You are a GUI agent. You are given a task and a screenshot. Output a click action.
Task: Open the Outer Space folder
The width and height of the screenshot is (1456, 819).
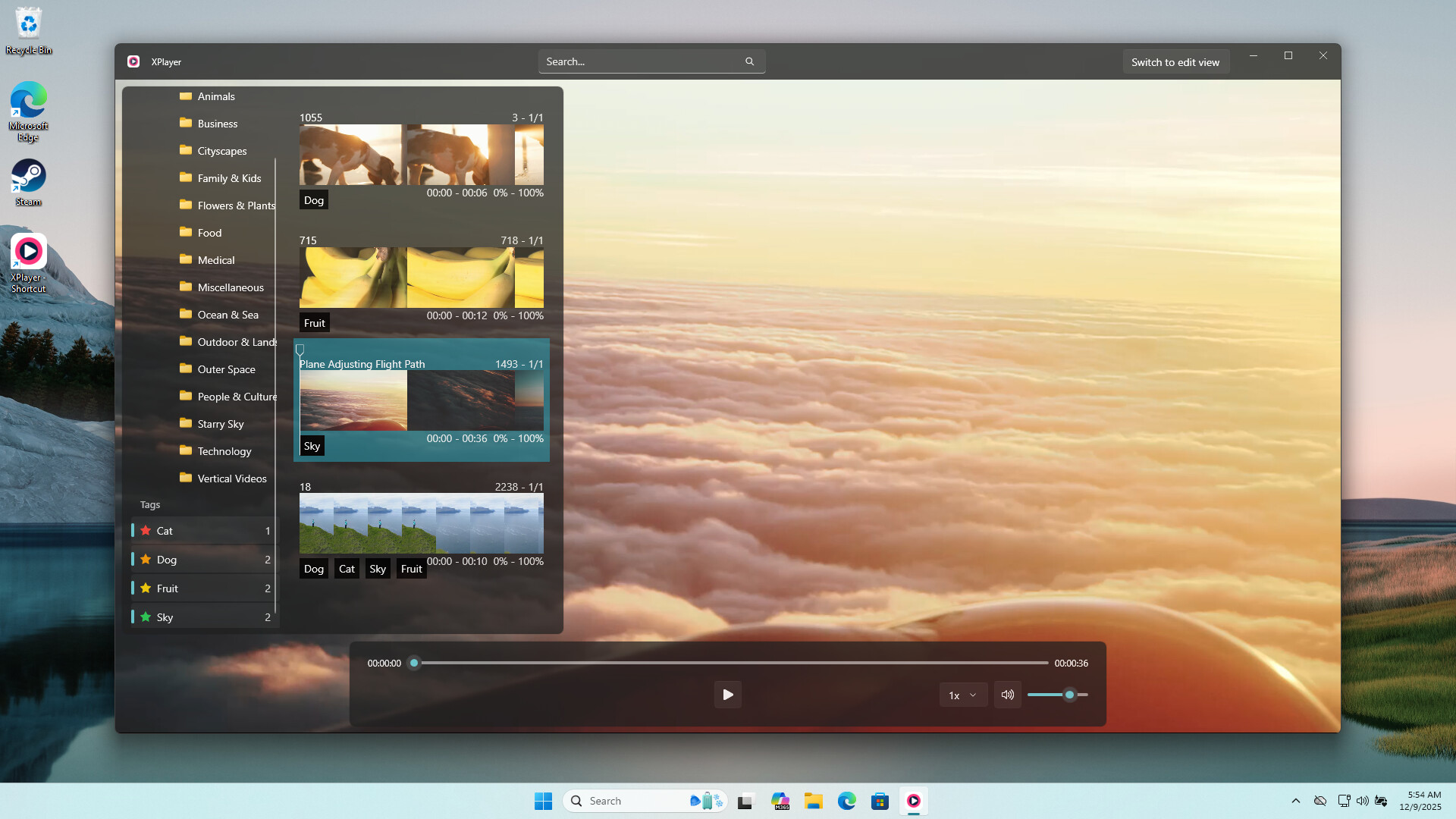tap(226, 369)
